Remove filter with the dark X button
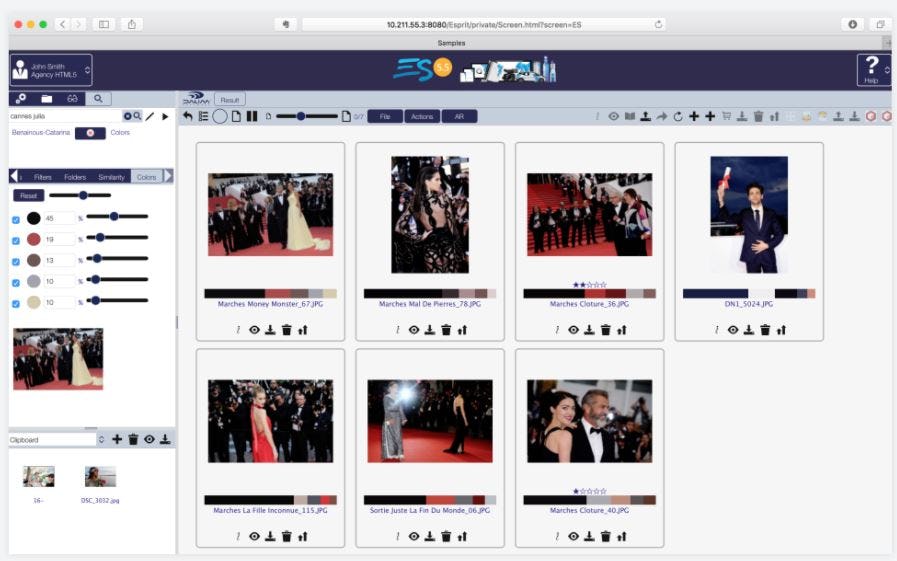 coord(90,133)
